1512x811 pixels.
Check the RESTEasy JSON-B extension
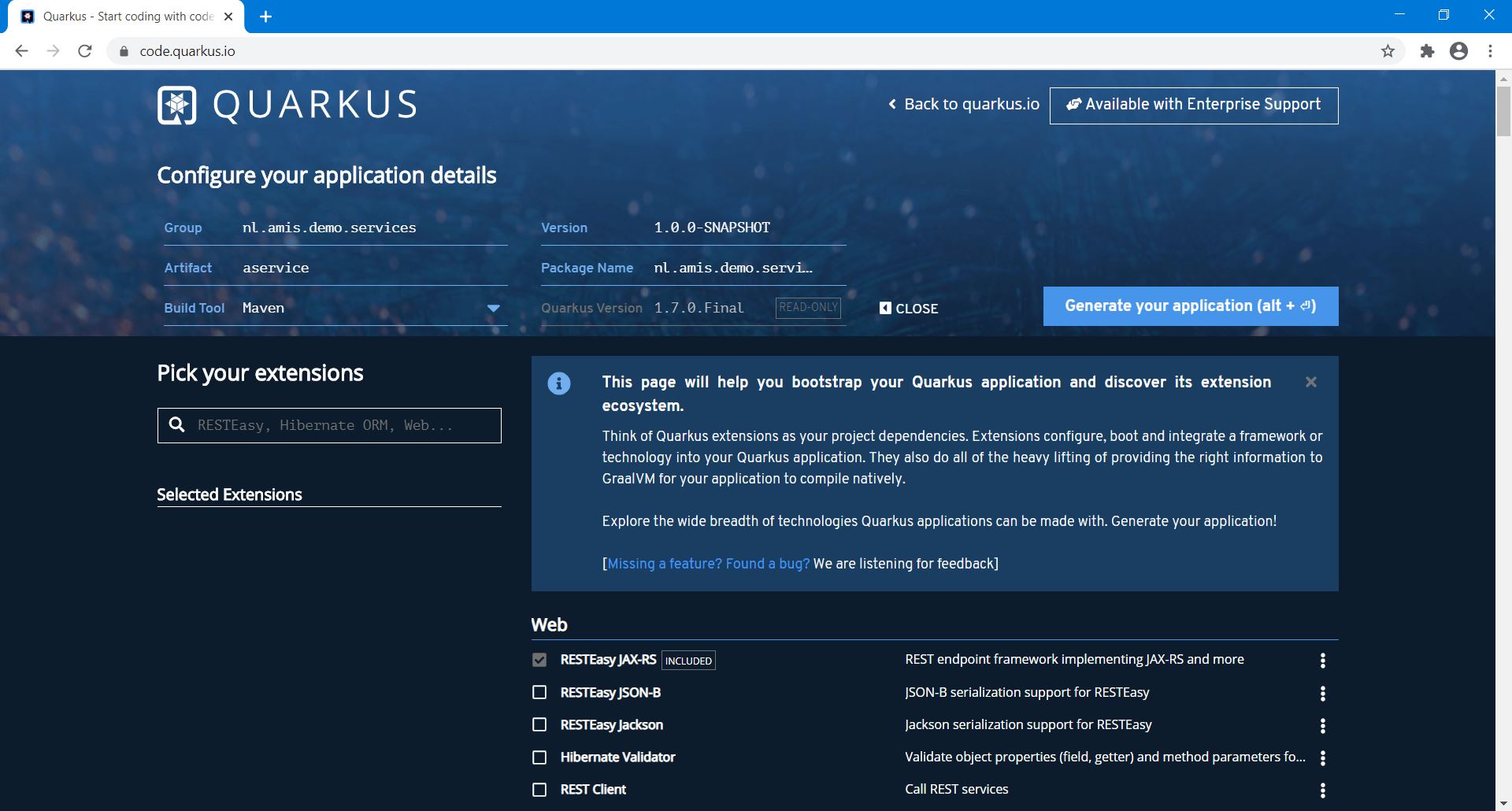coord(539,693)
